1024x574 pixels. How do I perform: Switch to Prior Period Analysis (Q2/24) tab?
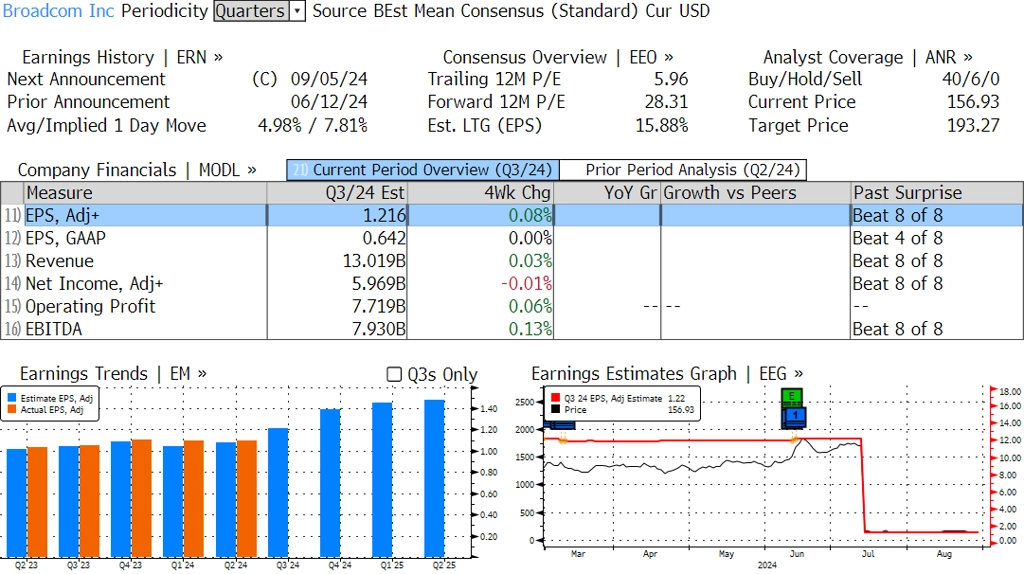click(683, 170)
